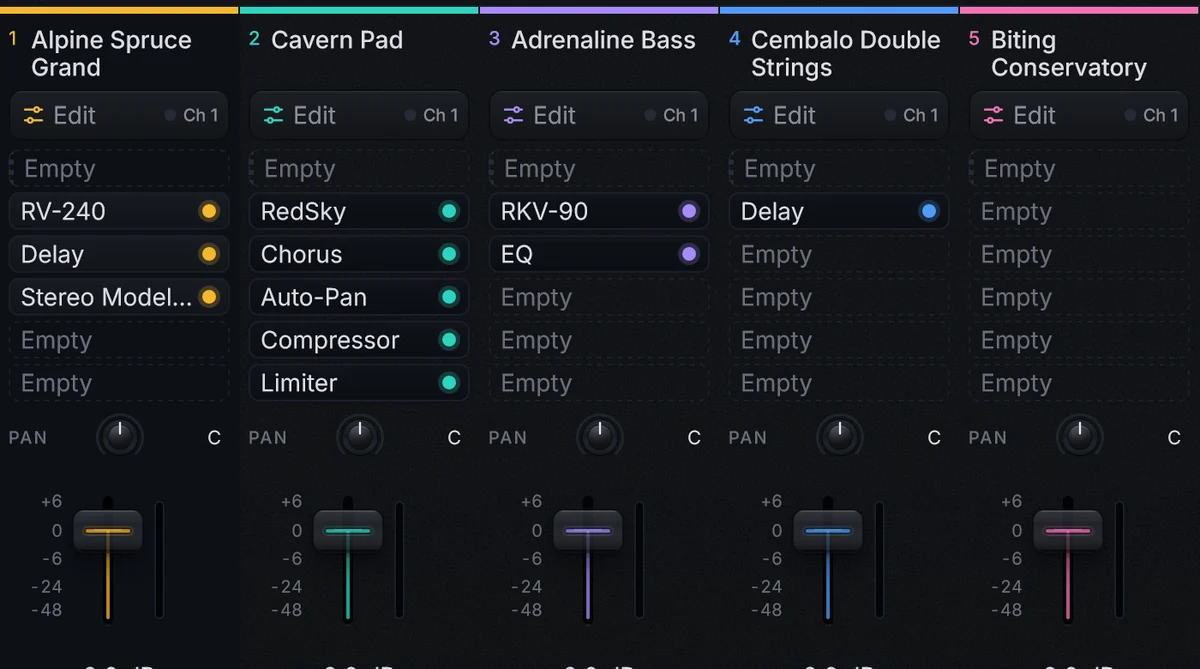Bypass the RKV-90 effect on Adrenaline Bass
The width and height of the screenshot is (1200, 669).
pyautogui.click(x=689, y=211)
